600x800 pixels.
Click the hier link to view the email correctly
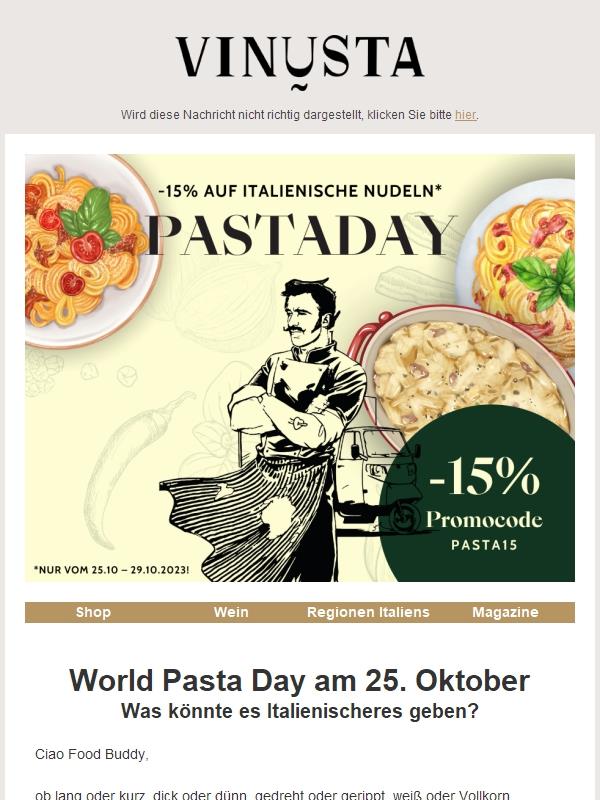click(466, 113)
